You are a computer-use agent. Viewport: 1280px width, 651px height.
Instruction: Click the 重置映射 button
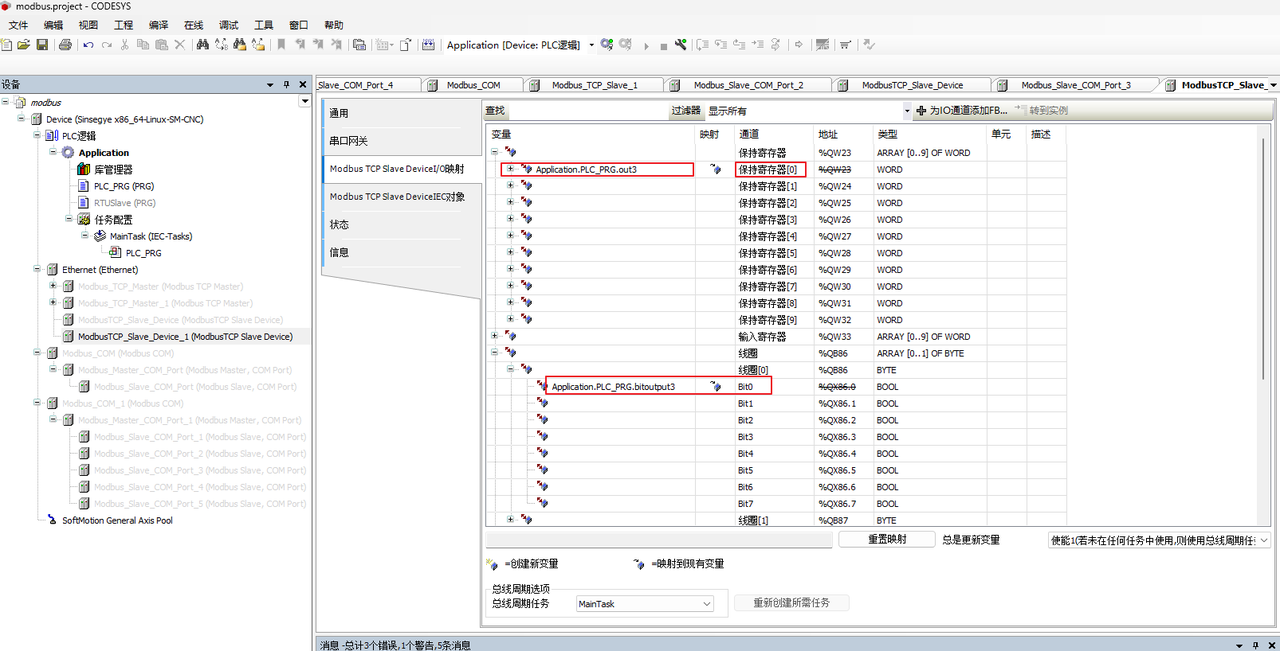886,540
